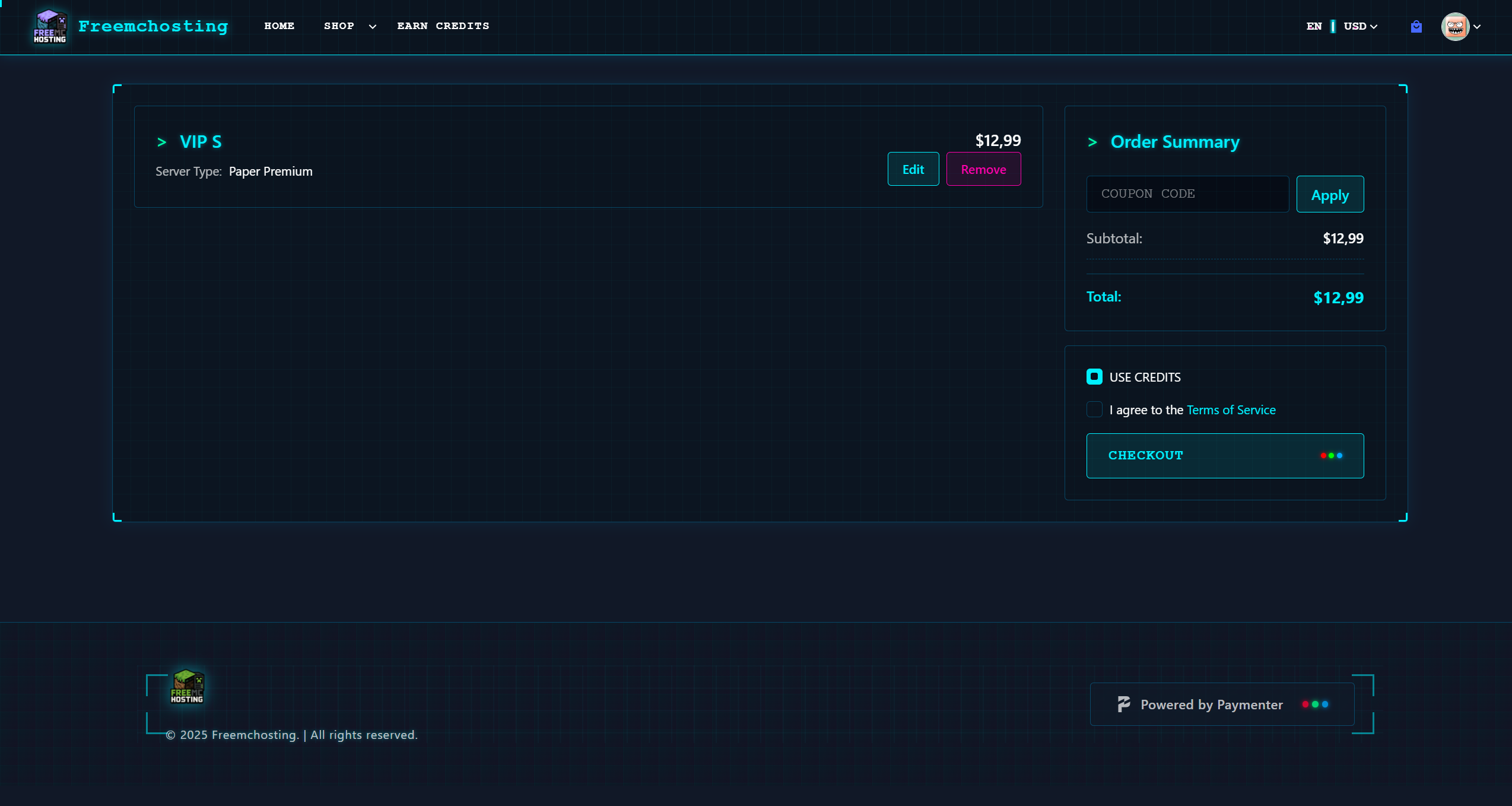
Task: Click the user avatar picture
Action: 1455,27
